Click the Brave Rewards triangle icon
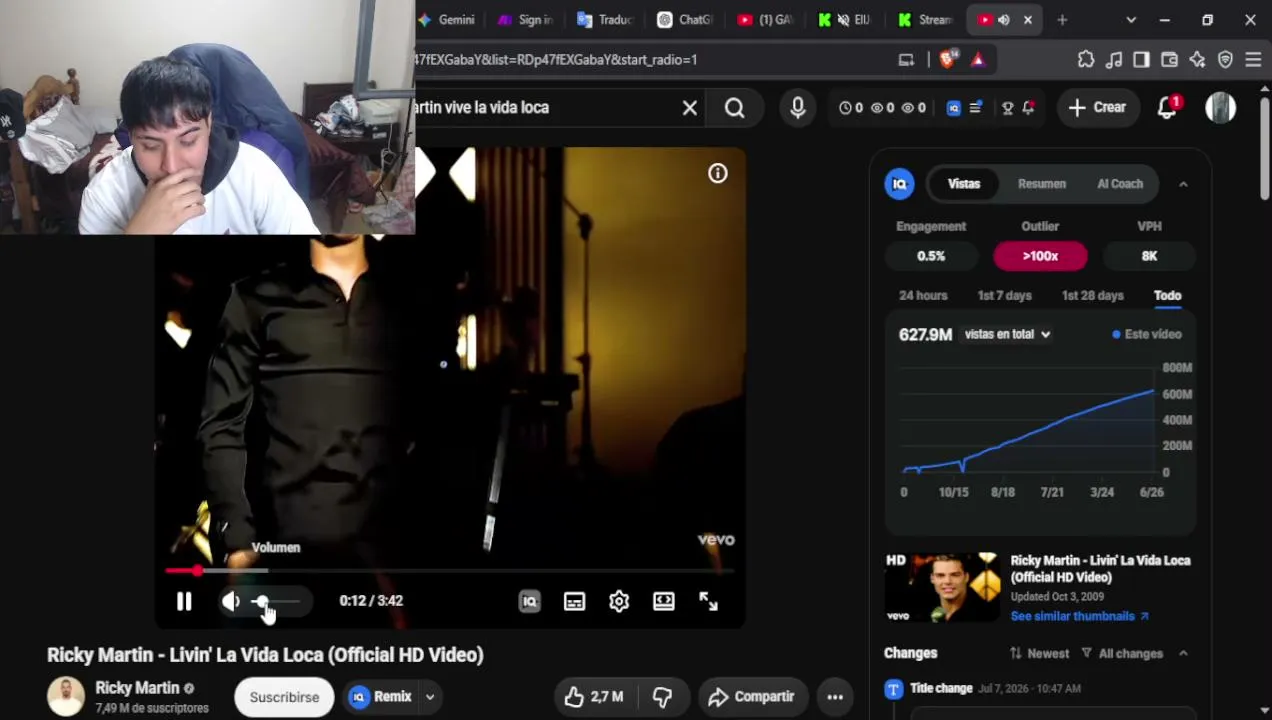Viewport: 1272px width, 720px height. click(x=978, y=60)
